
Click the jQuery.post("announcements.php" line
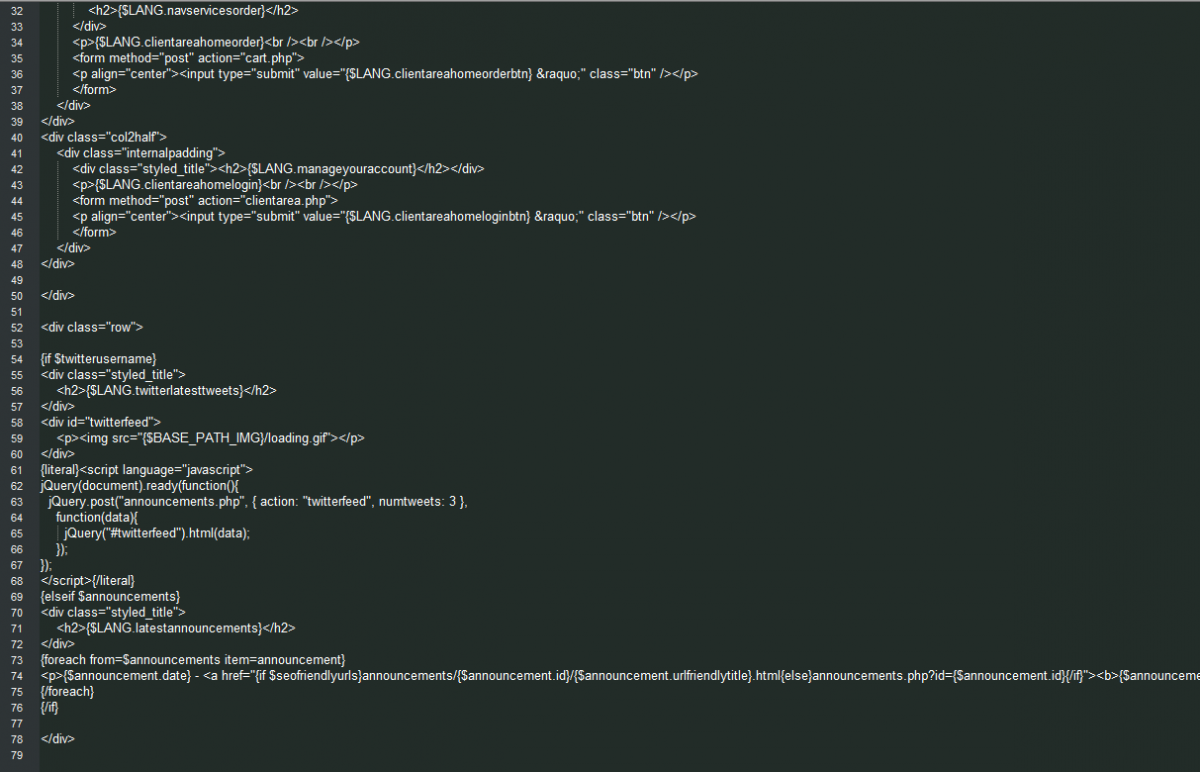click(257, 501)
